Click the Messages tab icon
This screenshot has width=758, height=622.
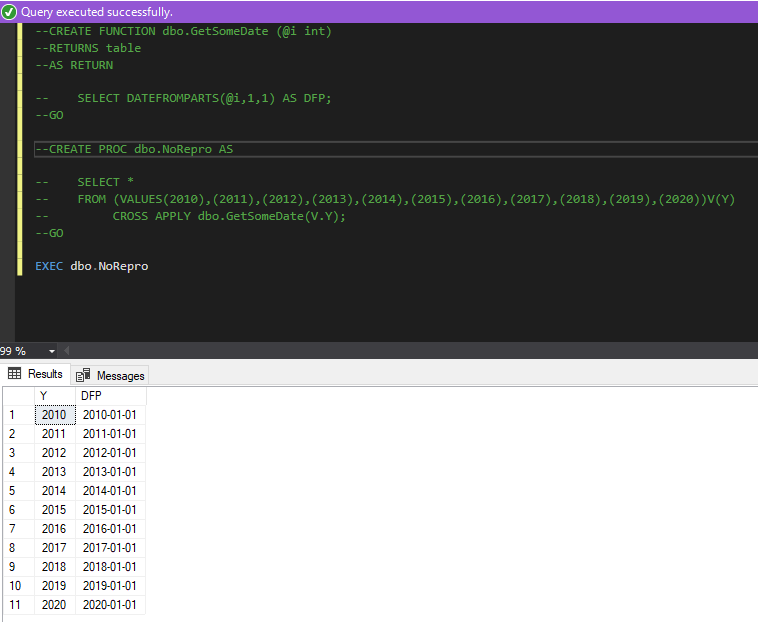coord(83,375)
